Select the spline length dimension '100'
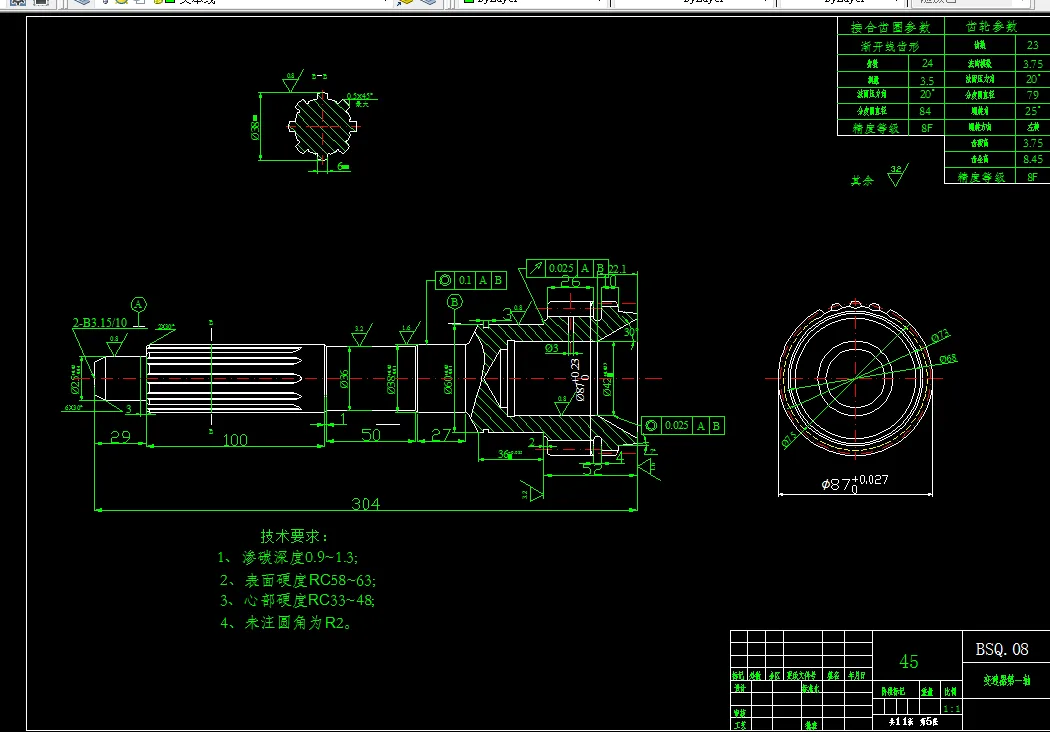The image size is (1050, 732). tap(235, 439)
